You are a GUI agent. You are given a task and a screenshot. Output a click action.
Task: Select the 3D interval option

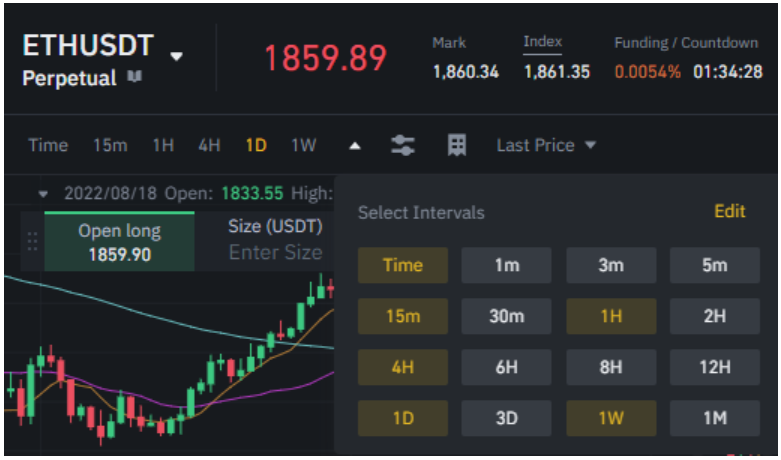tap(506, 418)
